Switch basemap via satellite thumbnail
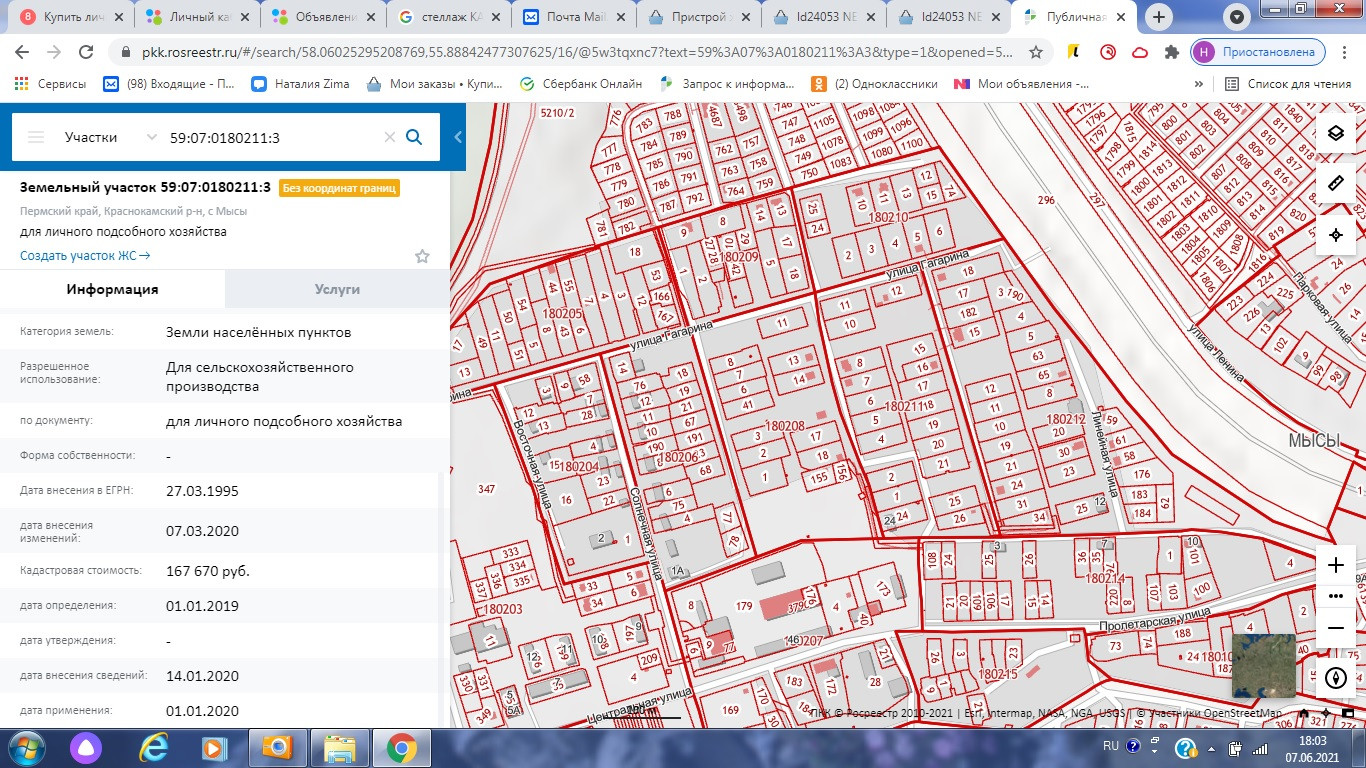Screen dimensions: 1366x768 (1263, 666)
